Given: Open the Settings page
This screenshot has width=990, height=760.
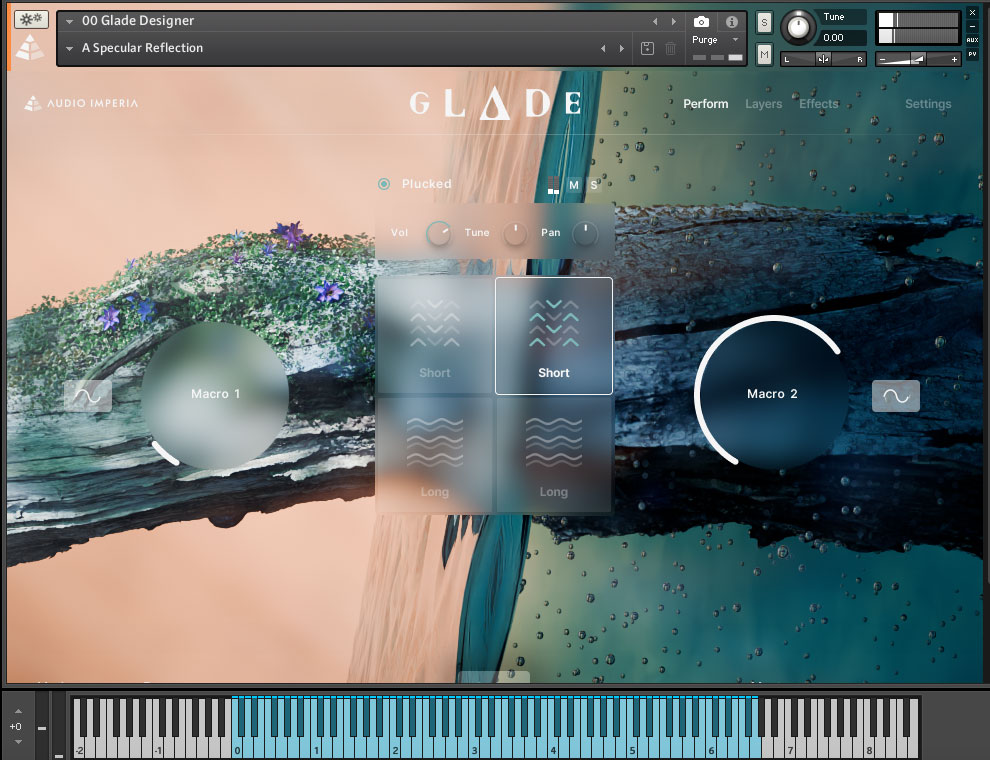Looking at the screenshot, I should [x=928, y=104].
